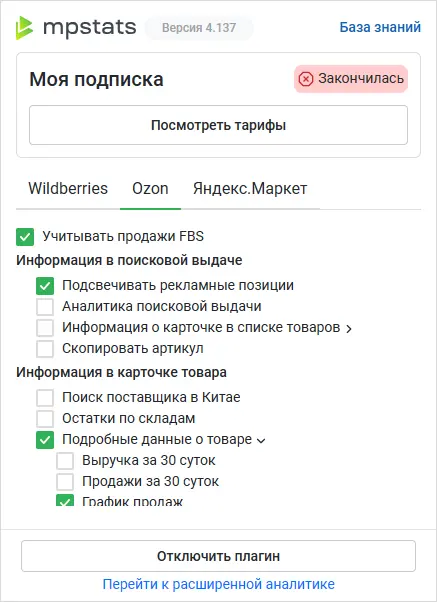The width and height of the screenshot is (437, 602).
Task: Select the Ozon tab
Action: (x=150, y=189)
